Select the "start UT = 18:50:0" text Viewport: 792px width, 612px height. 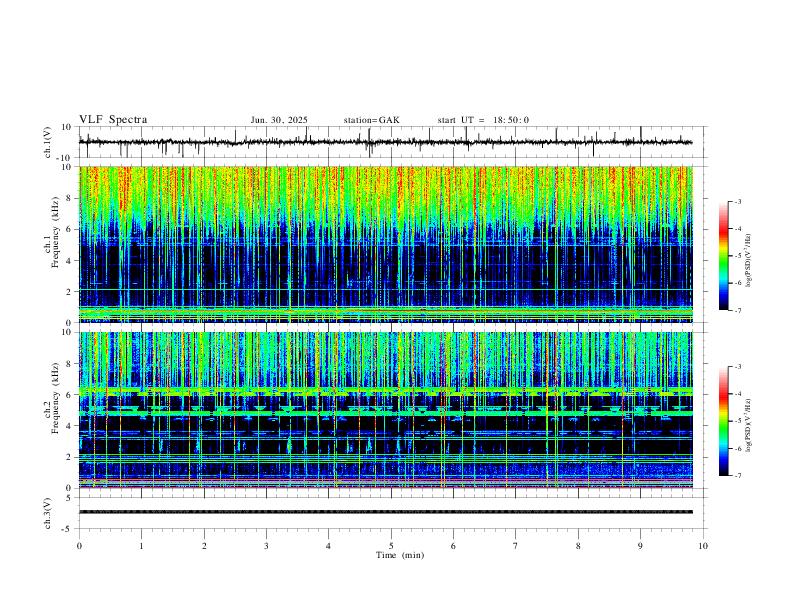[483, 120]
